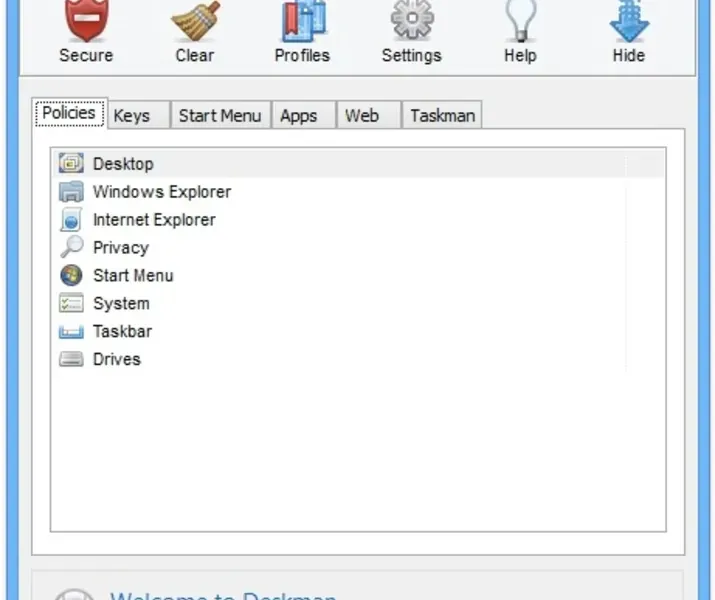
Task: Open the Apps tab
Action: [304, 115]
